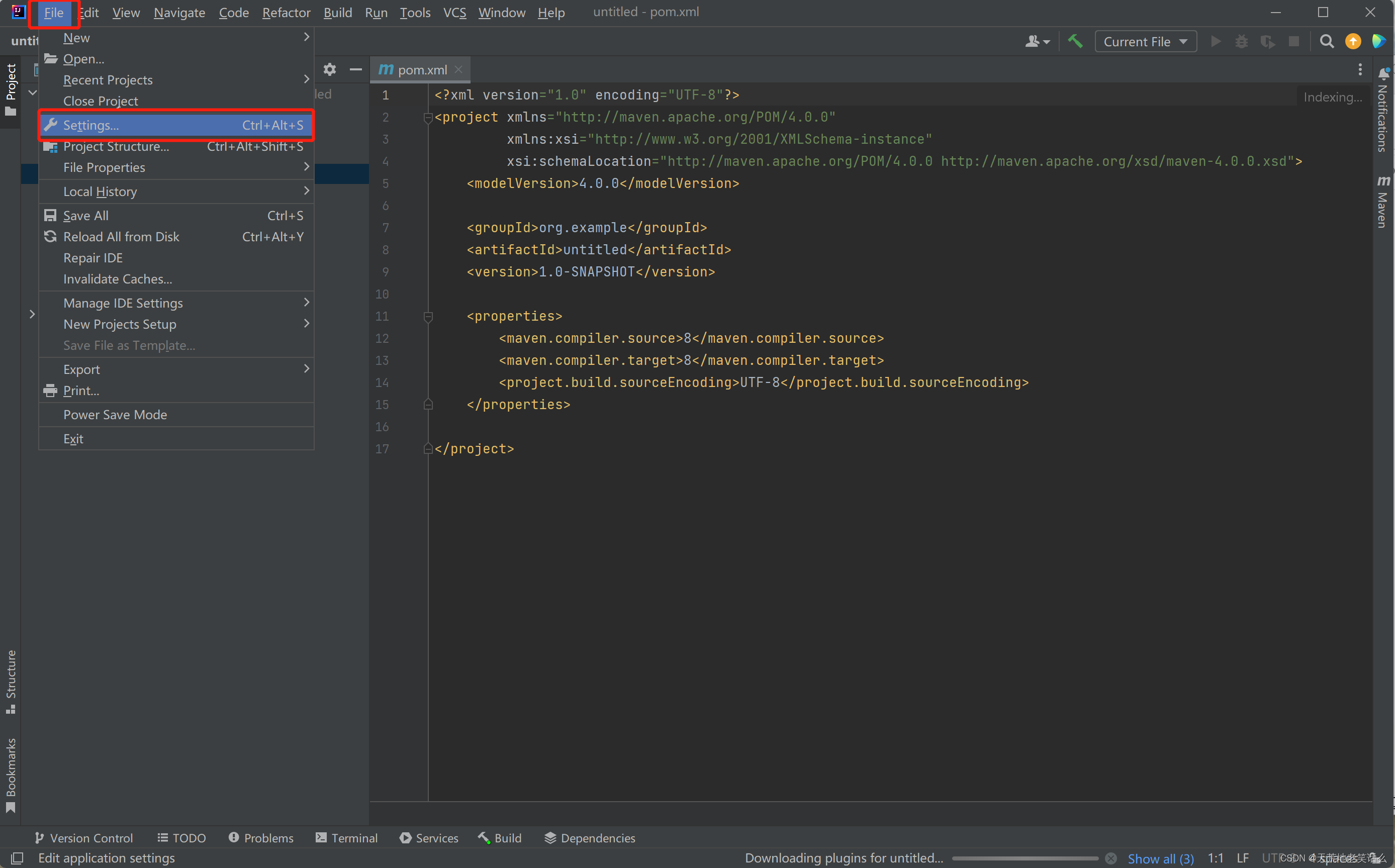Cancel the plugin download progress
The height and width of the screenshot is (868, 1395).
click(1111, 858)
